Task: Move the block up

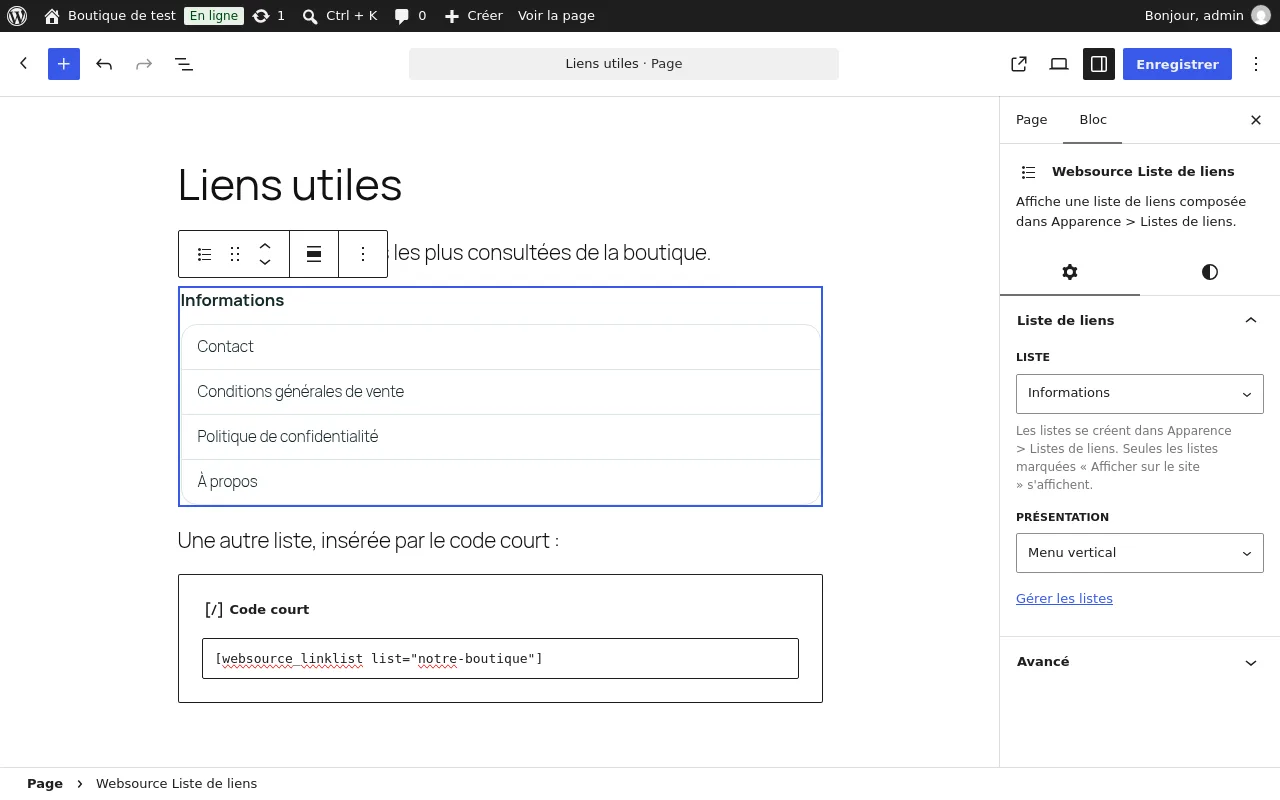Action: [x=265, y=245]
